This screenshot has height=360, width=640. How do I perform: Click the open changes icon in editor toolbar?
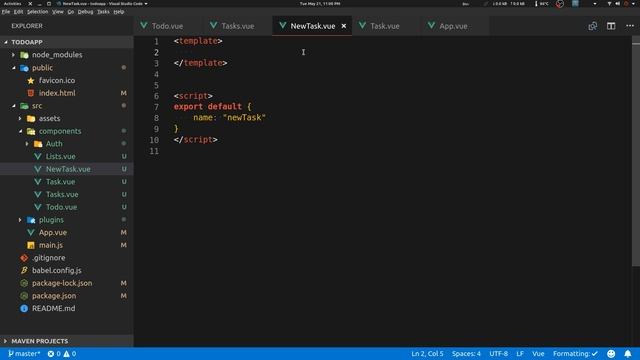coord(593,26)
